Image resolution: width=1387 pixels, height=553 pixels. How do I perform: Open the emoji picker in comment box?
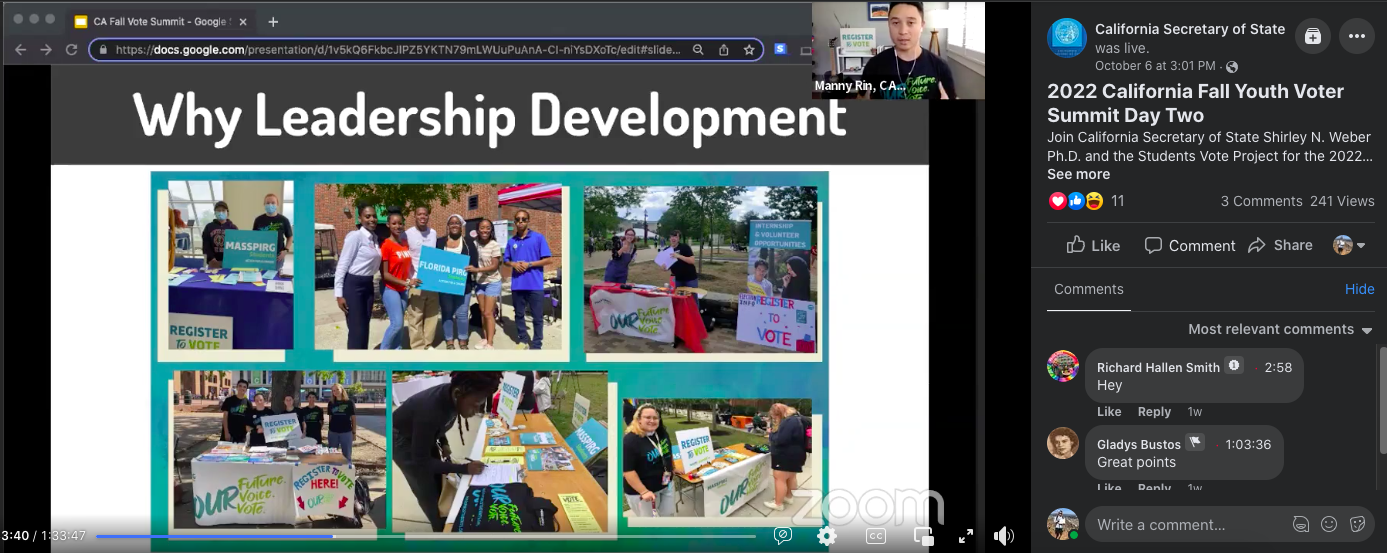click(x=1329, y=524)
